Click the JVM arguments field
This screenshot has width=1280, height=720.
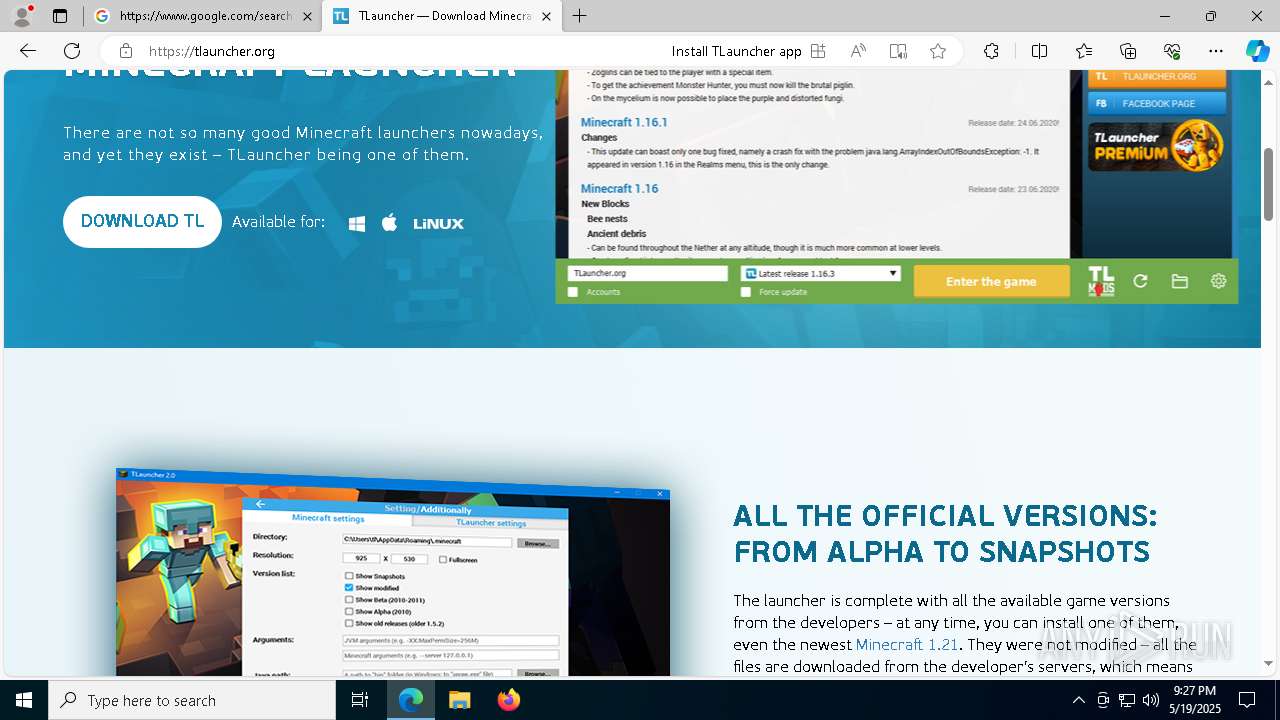451,640
